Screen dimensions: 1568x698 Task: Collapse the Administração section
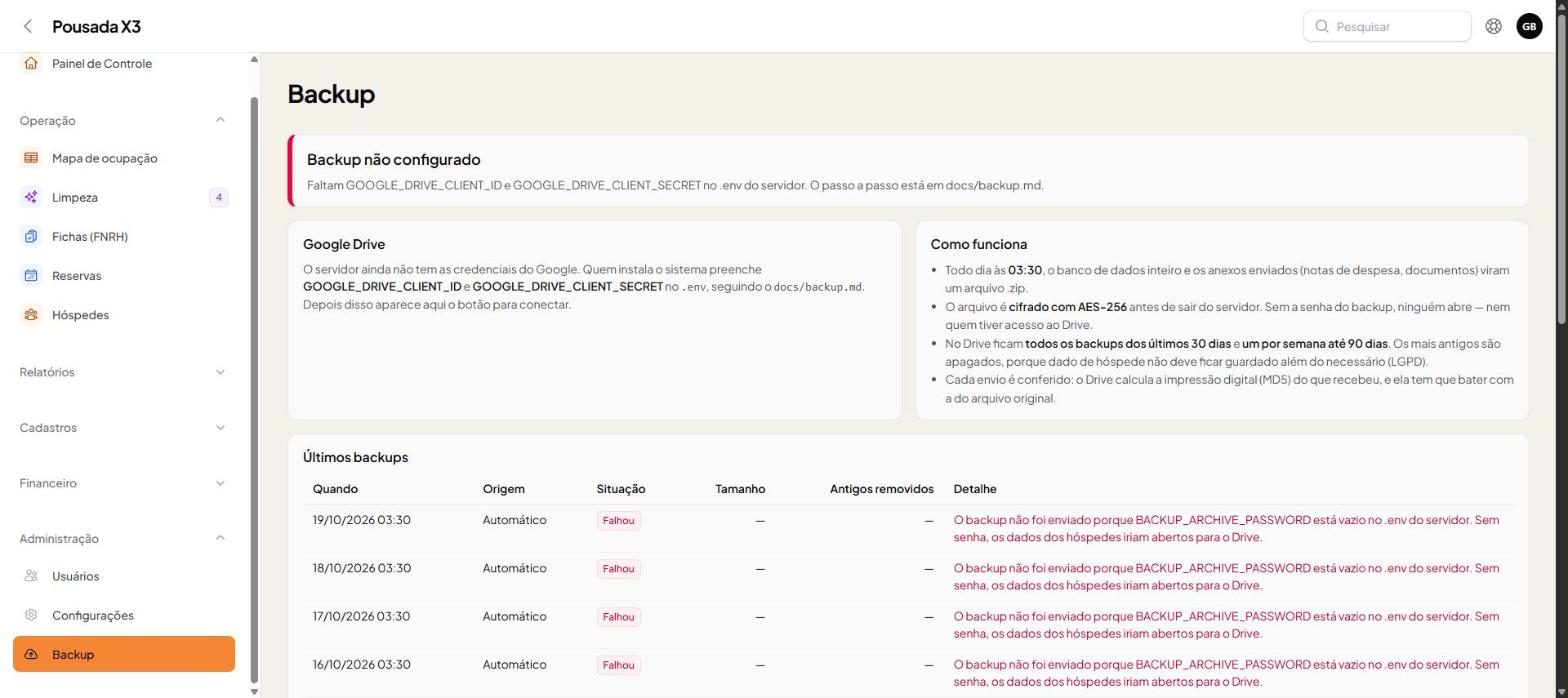(x=220, y=538)
